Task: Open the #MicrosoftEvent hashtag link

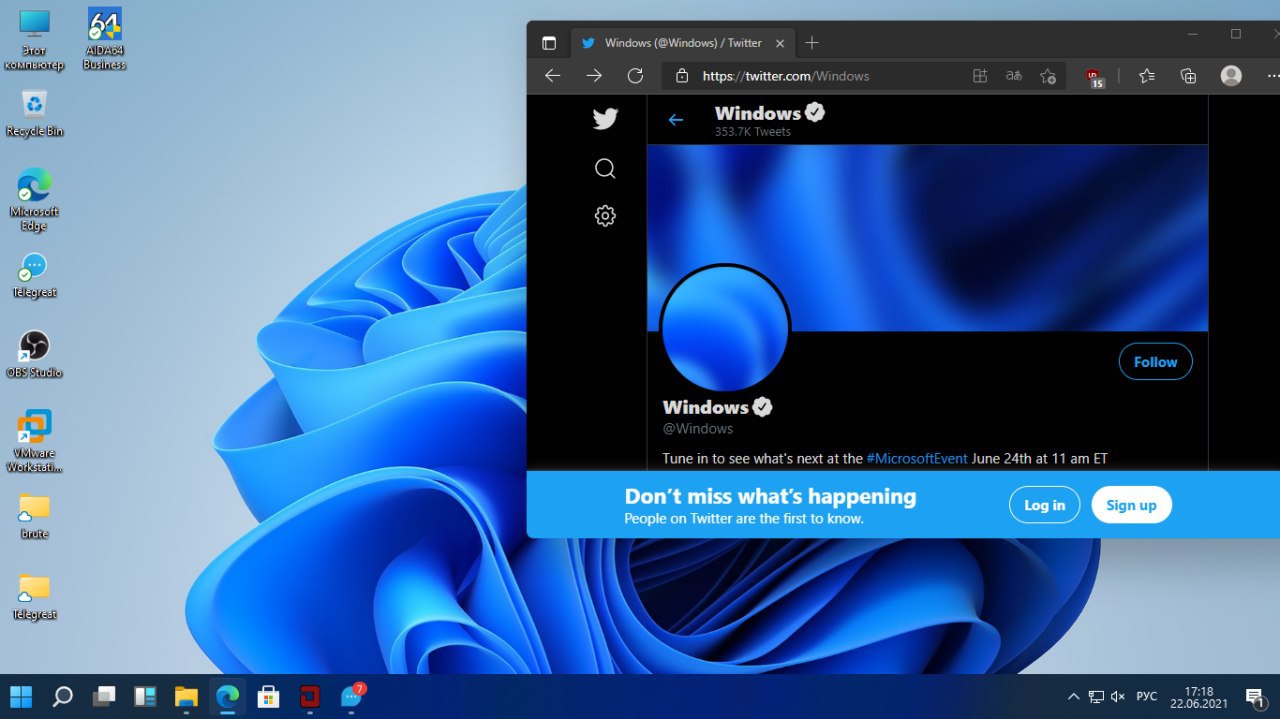Action: (x=917, y=458)
